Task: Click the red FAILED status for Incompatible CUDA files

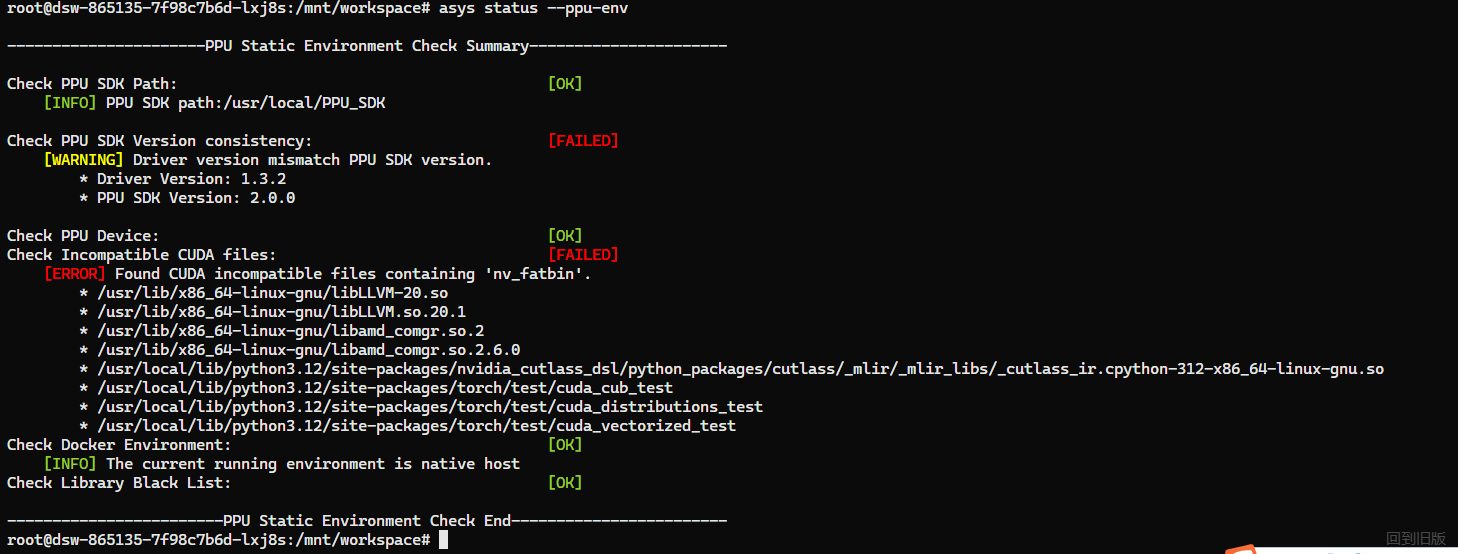Action: (x=583, y=255)
